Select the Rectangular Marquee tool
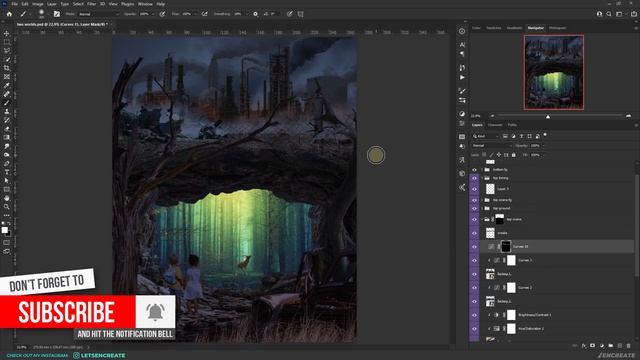Viewport: 640px width, 360px height. (7, 42)
